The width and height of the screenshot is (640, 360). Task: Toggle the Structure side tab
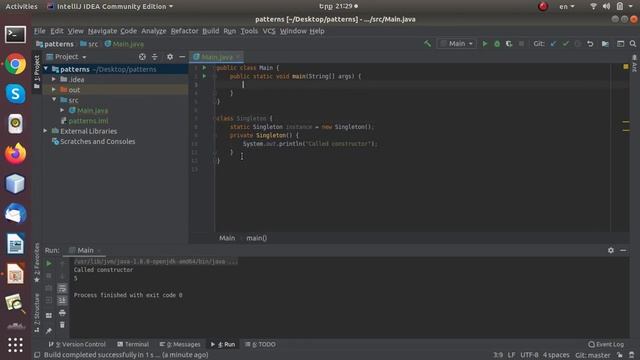coord(37,312)
